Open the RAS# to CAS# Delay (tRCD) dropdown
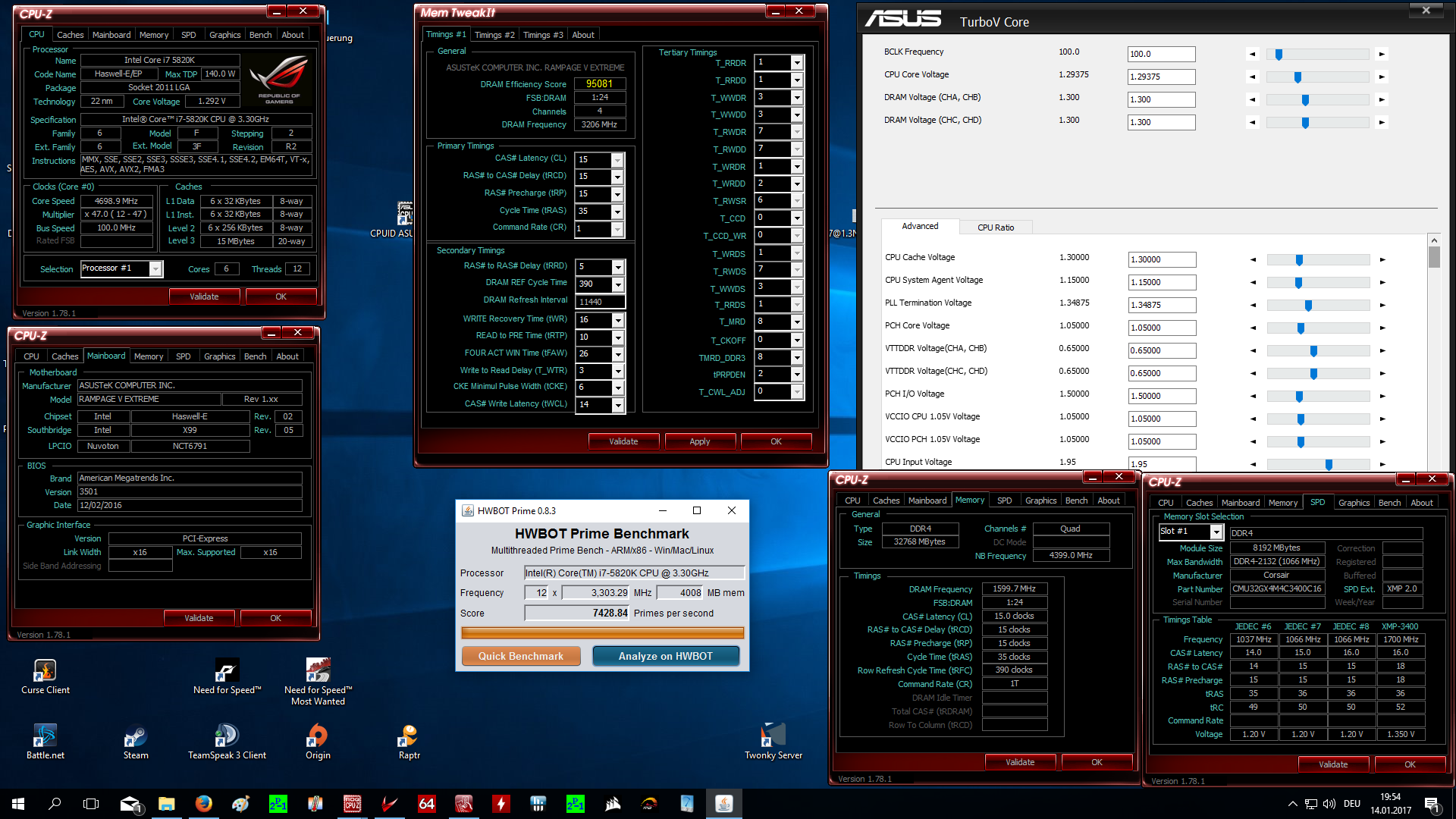Viewport: 1456px width, 819px height. pos(617,177)
